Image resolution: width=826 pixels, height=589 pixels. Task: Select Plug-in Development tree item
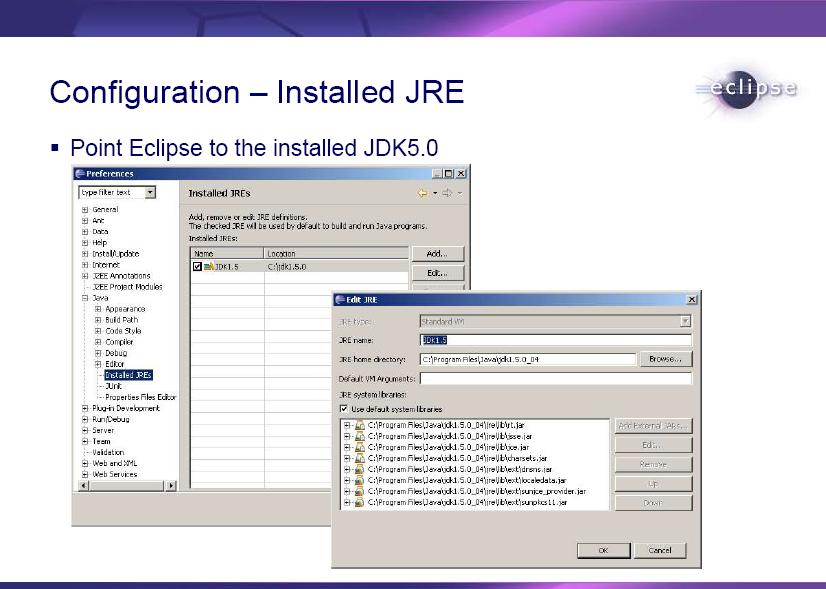pos(126,408)
